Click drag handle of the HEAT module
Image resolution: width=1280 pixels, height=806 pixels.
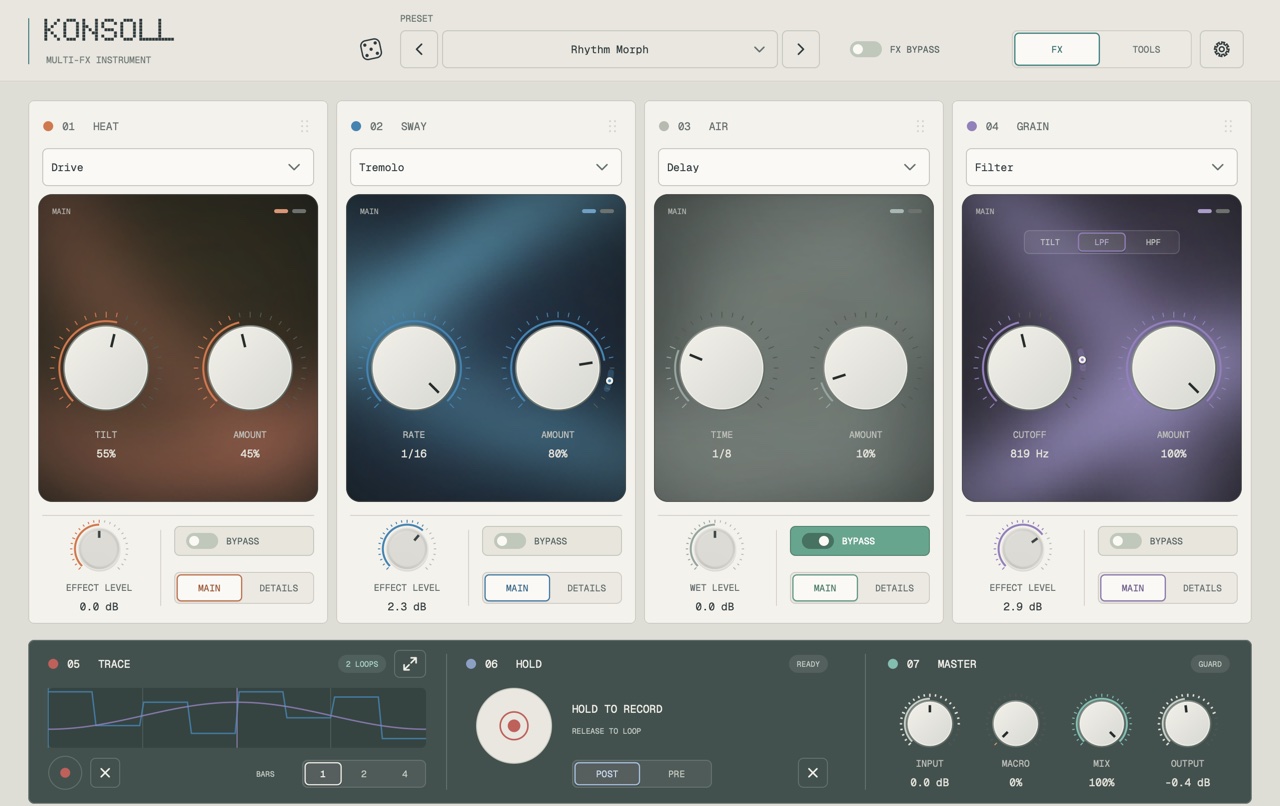click(304, 126)
